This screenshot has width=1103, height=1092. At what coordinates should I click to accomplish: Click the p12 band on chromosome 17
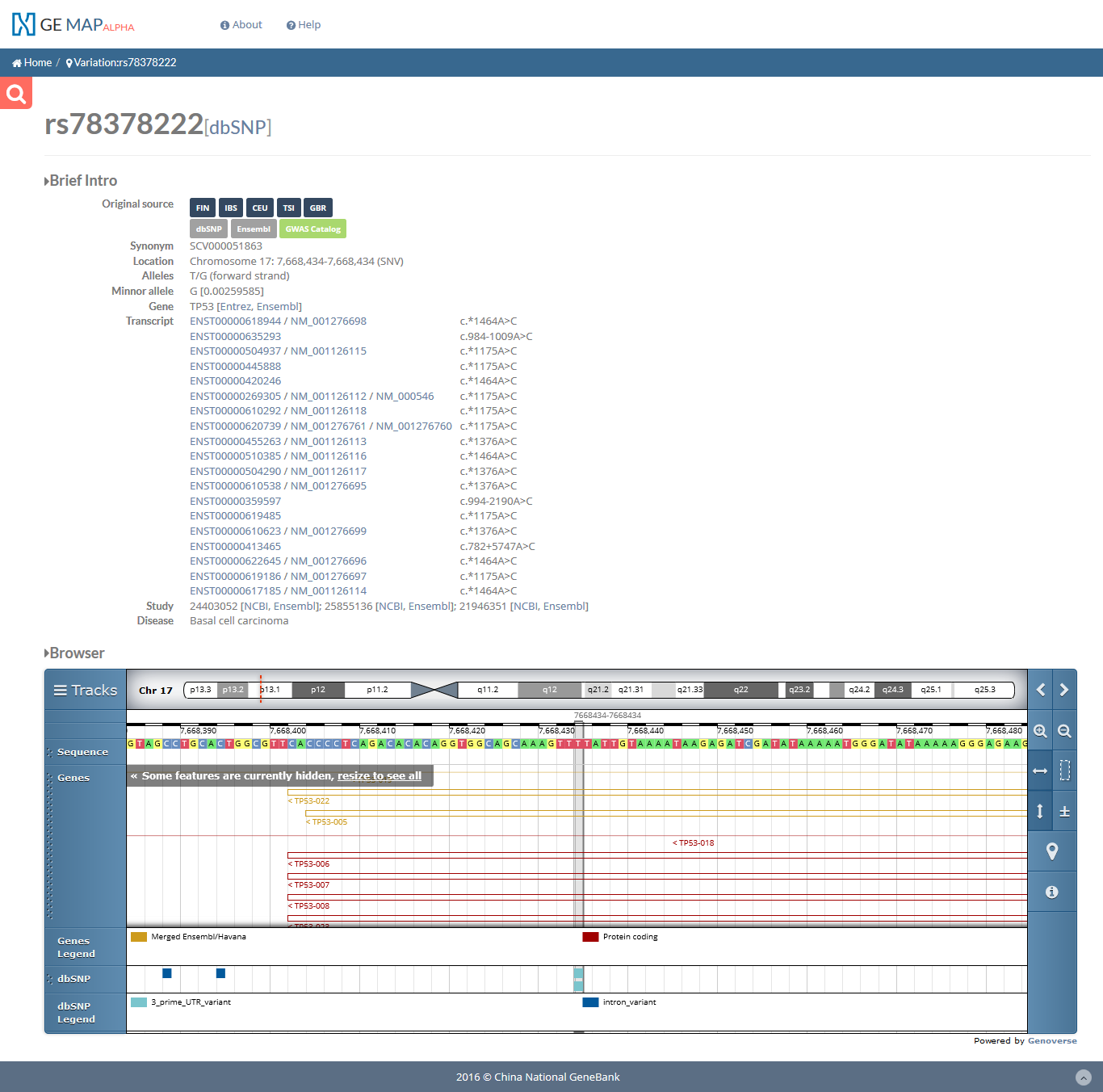(318, 690)
